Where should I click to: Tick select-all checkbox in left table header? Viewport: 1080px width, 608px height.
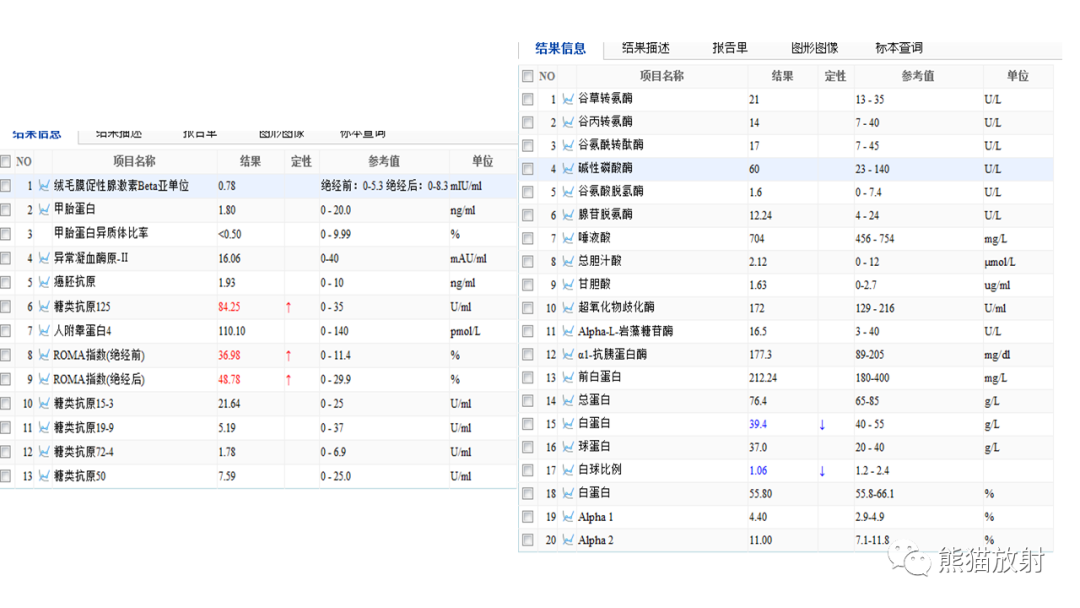click(6, 161)
